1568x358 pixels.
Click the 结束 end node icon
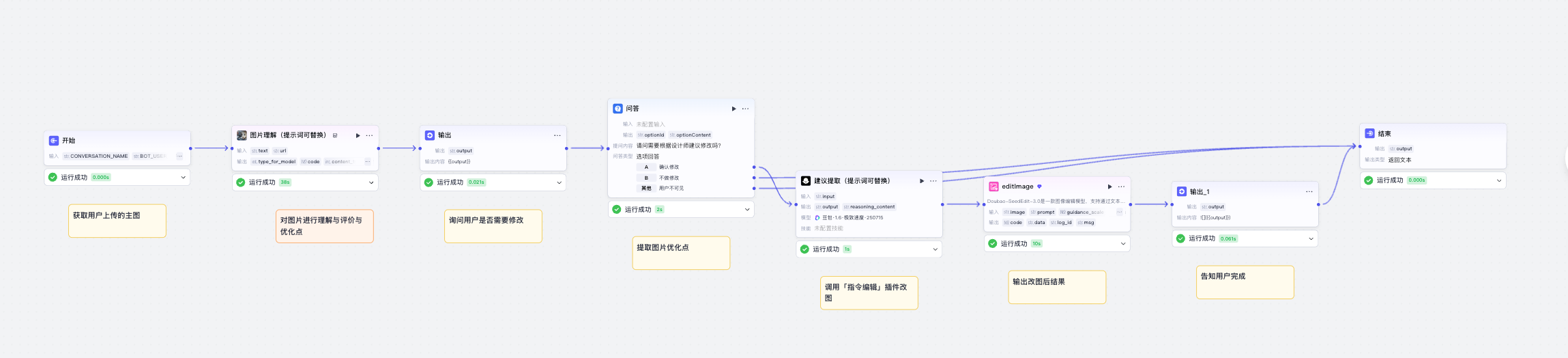coord(1369,134)
